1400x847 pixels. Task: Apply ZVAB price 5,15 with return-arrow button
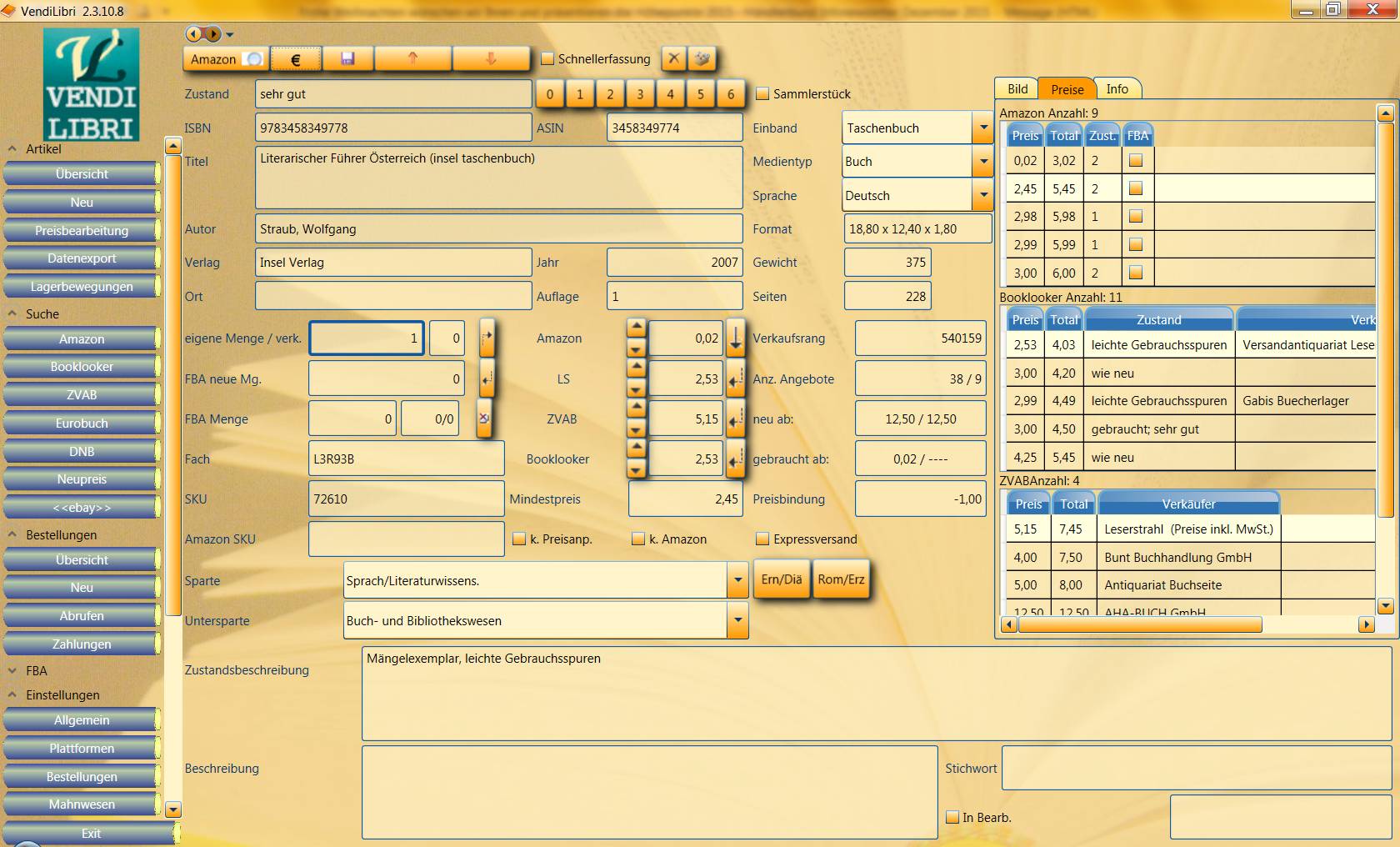pos(735,419)
